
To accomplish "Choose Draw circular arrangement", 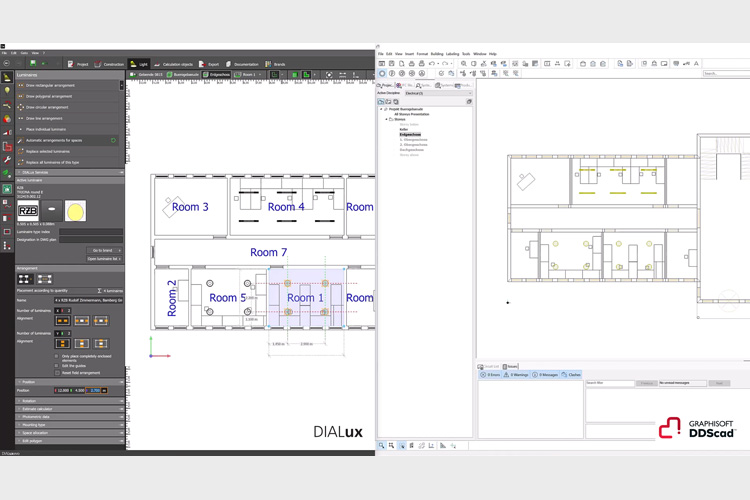I will click(x=68, y=107).
